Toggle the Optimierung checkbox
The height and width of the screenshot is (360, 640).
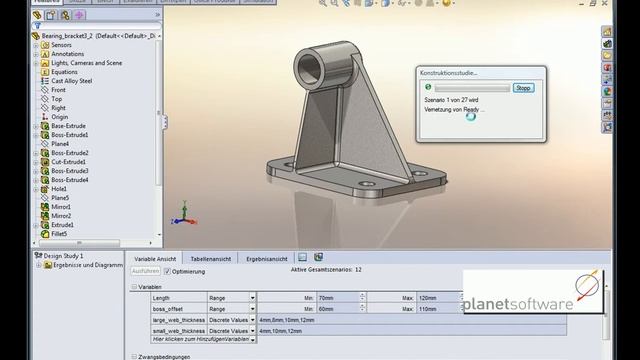click(x=167, y=271)
